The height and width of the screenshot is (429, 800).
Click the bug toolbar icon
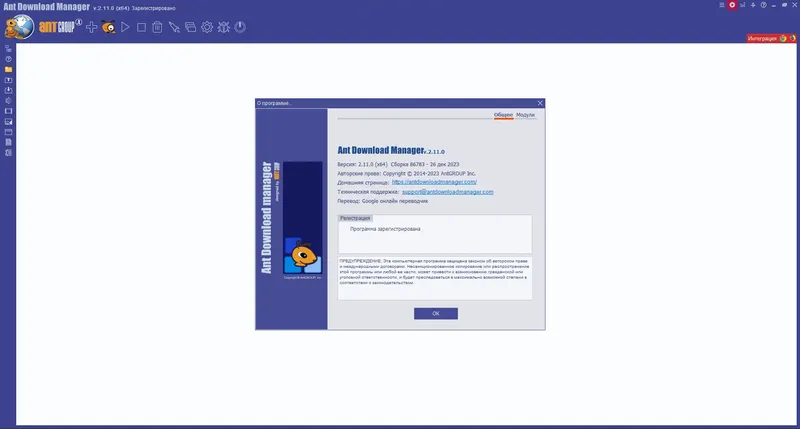[223, 27]
